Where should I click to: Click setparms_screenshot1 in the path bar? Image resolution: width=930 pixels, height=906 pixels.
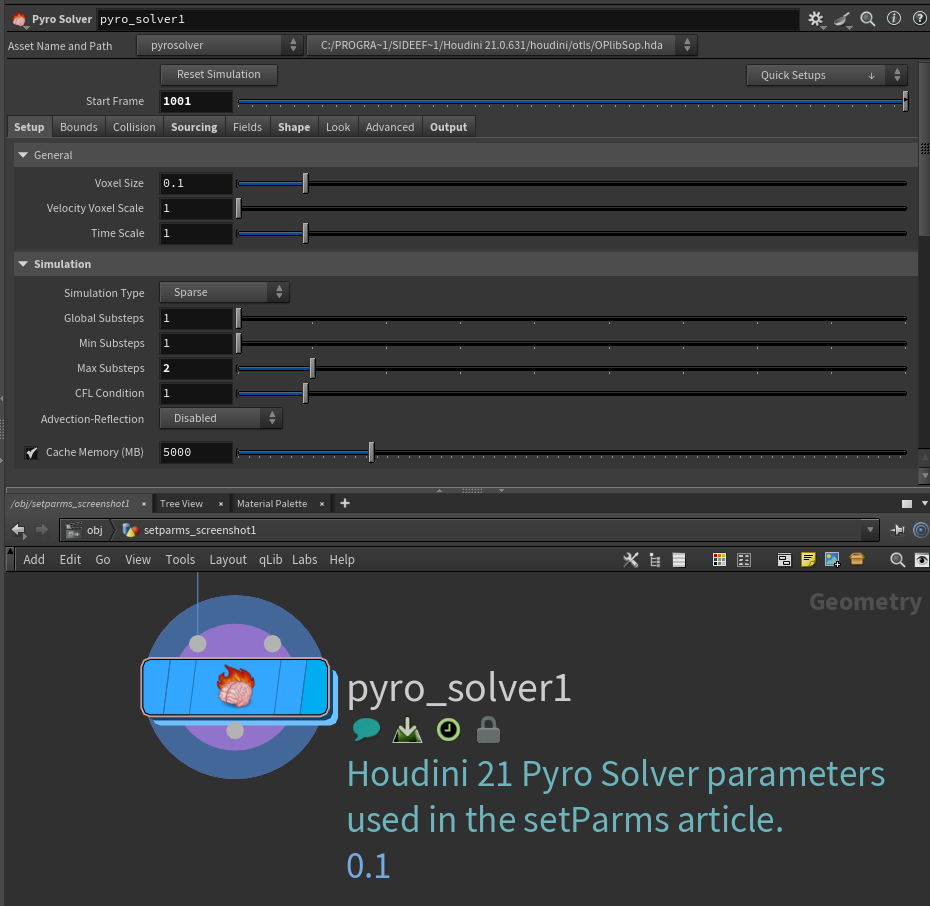[200, 530]
